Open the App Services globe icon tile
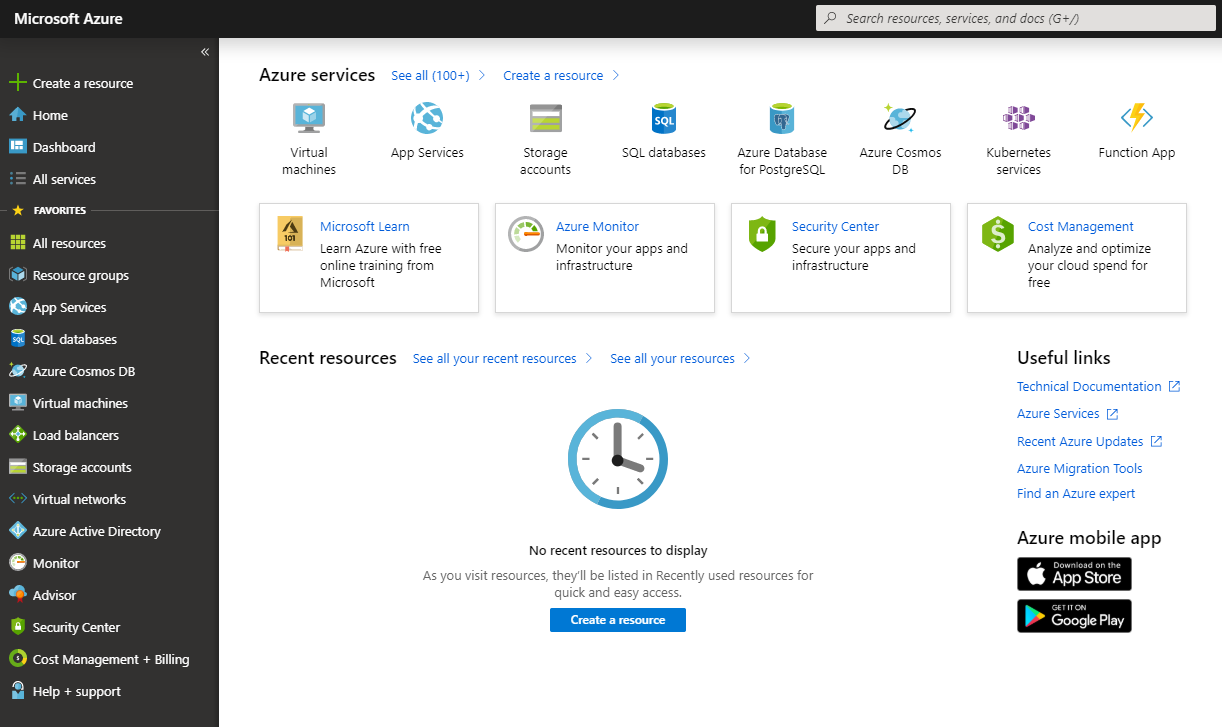 tap(427, 118)
